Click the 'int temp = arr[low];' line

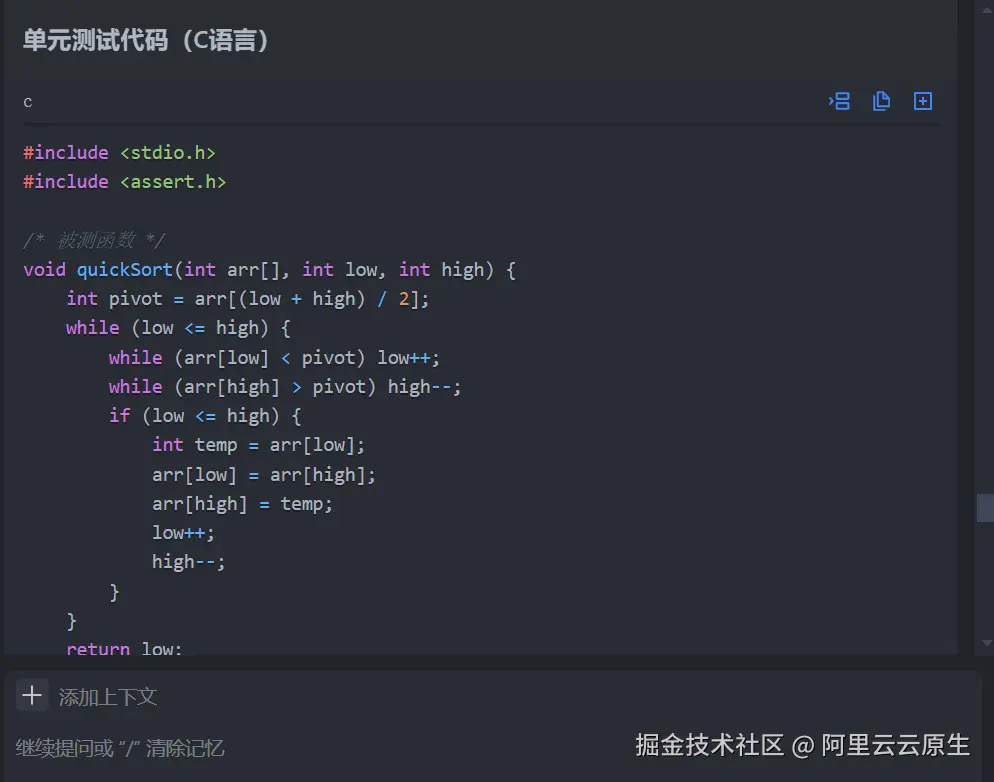(259, 445)
